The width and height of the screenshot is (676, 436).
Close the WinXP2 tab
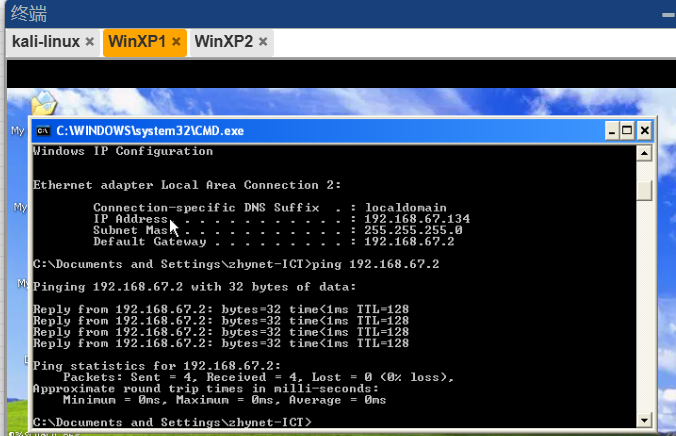tap(263, 42)
